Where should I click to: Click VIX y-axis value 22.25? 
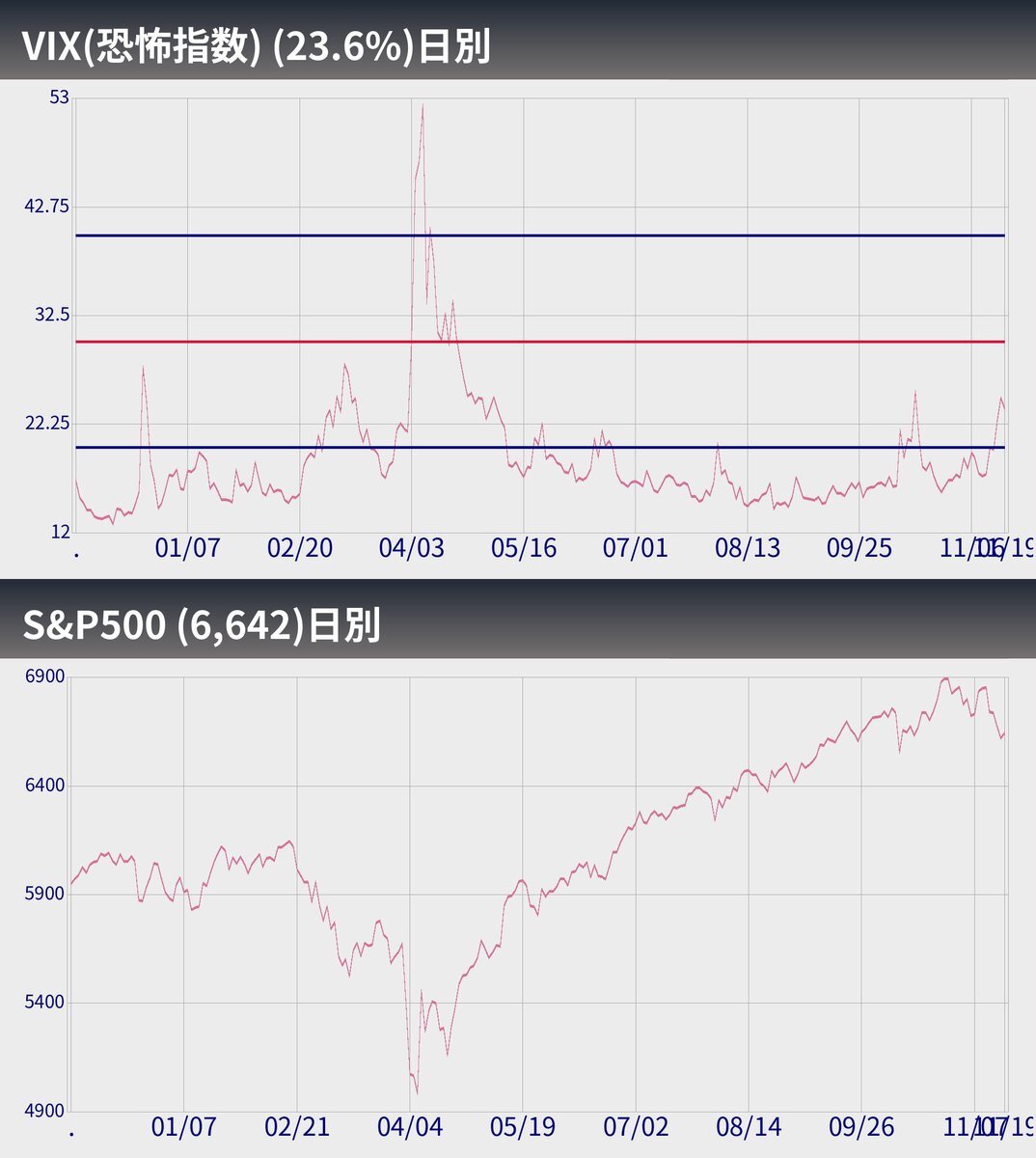(x=46, y=424)
